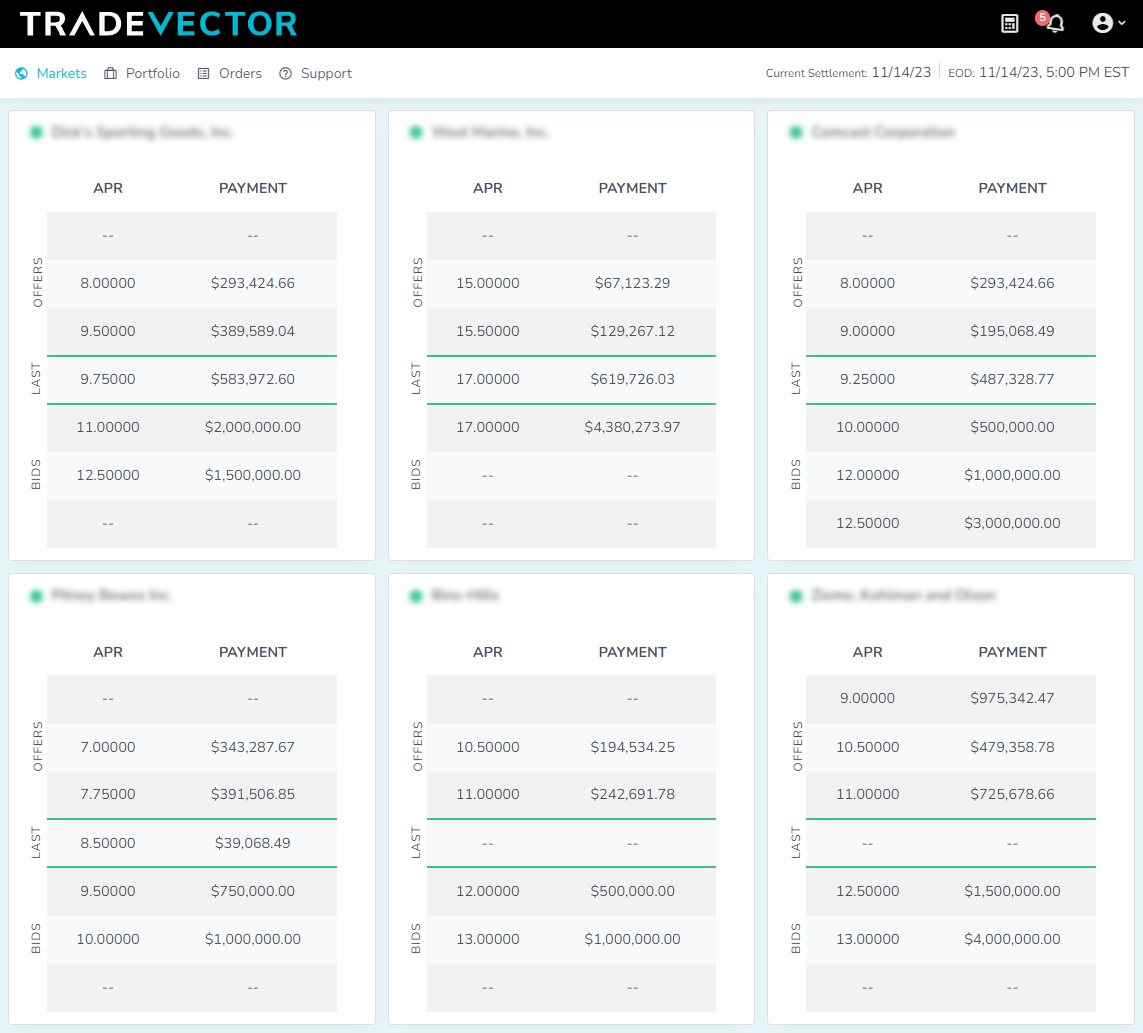The height and width of the screenshot is (1033, 1143).
Task: Select offer APR 15.00000
Action: pos(488,283)
